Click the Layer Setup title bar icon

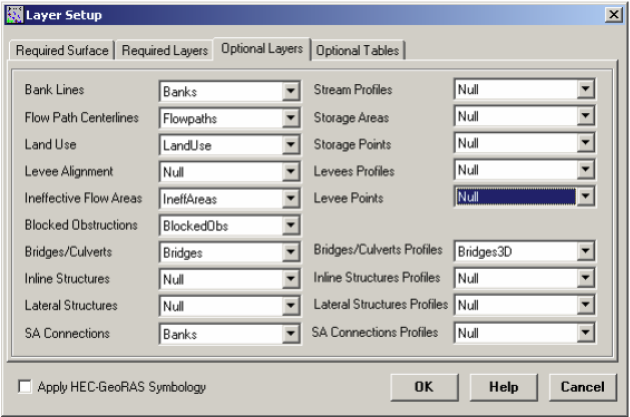[x=12, y=14]
